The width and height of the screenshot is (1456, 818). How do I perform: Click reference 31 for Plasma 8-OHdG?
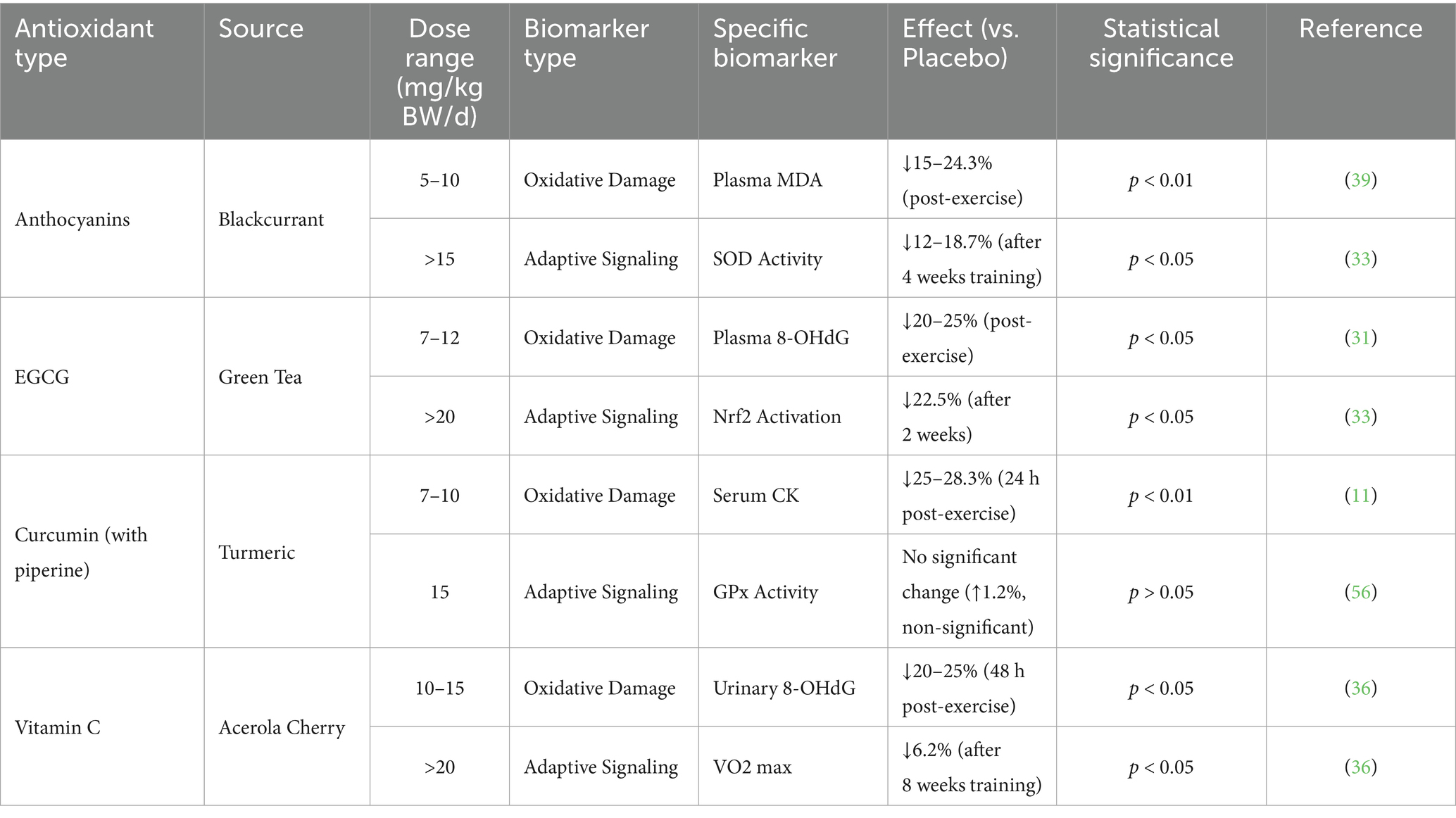[1360, 338]
